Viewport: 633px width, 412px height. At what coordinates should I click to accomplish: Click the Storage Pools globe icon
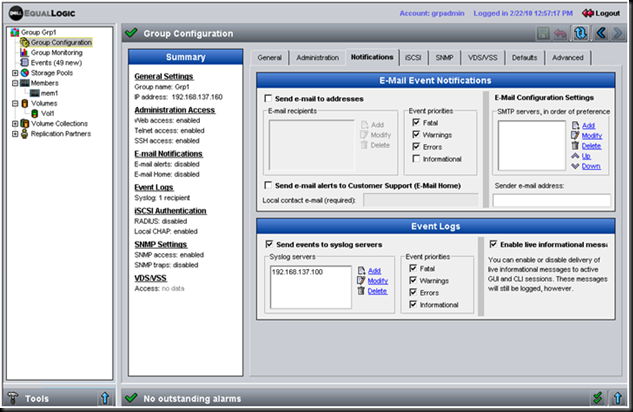[25, 73]
